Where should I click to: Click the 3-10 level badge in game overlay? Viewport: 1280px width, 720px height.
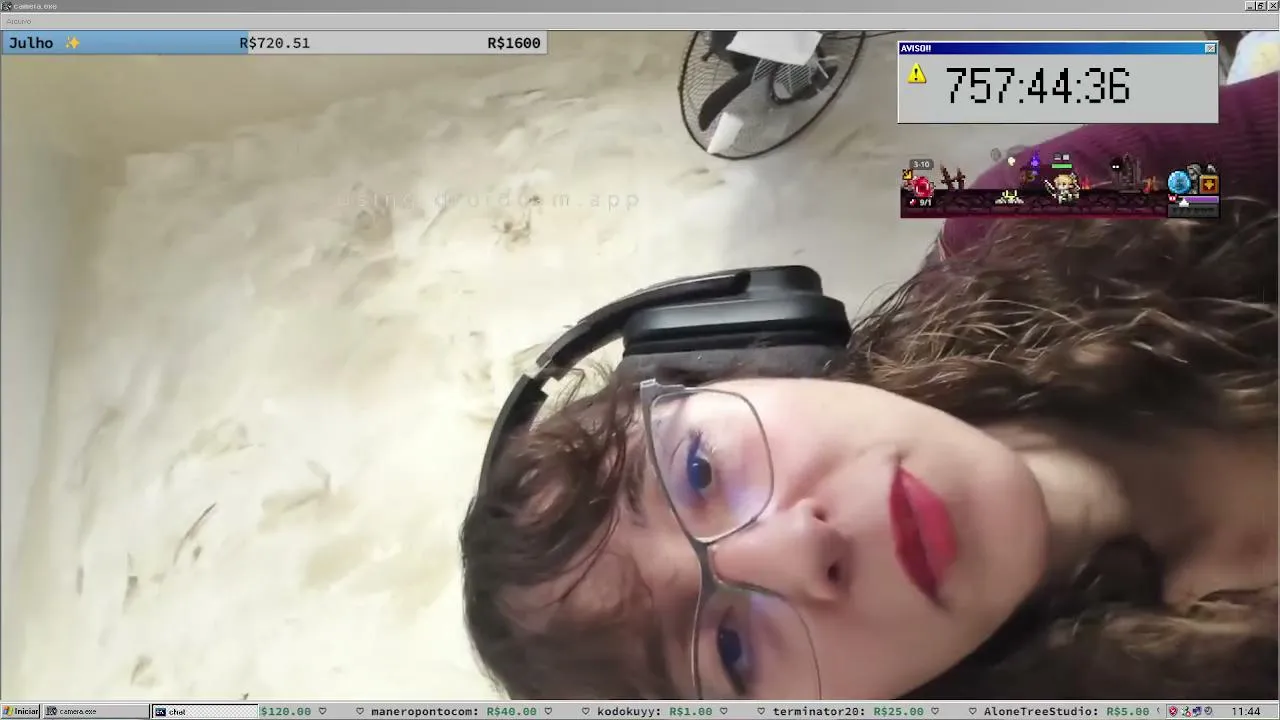tap(921, 165)
